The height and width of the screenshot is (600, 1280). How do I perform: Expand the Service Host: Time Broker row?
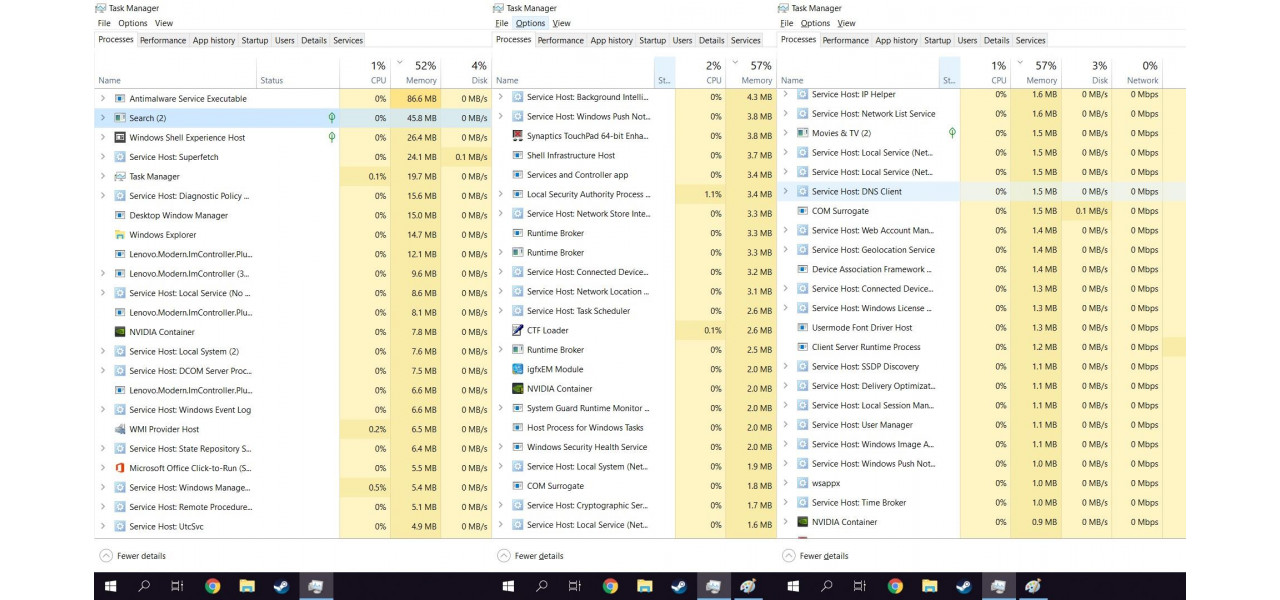(x=786, y=503)
